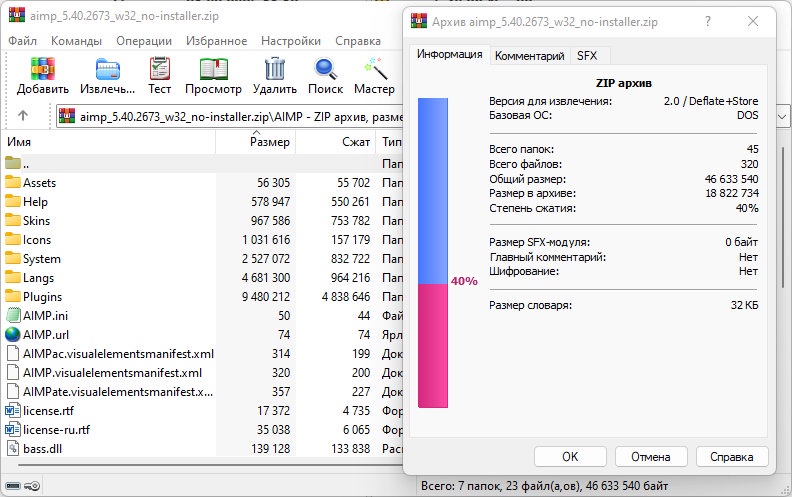Click the bass.dll file icon
This screenshot has height=497, width=792.
point(13,449)
